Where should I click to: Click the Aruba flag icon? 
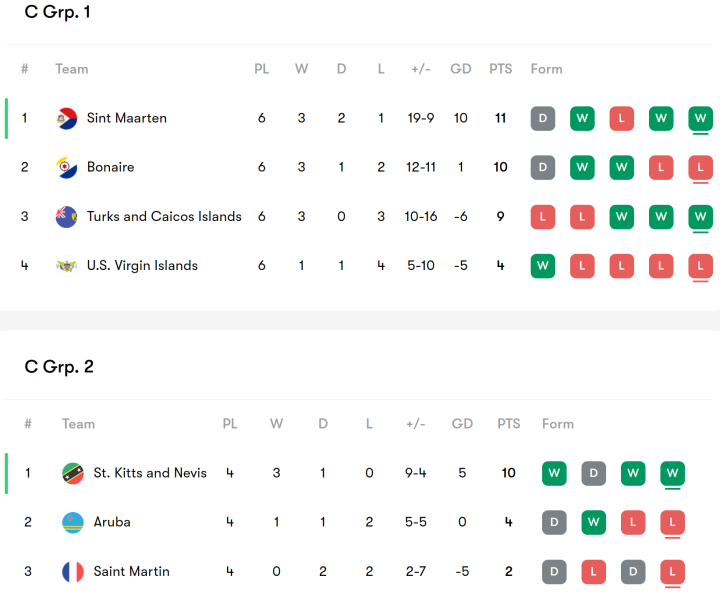point(73,522)
